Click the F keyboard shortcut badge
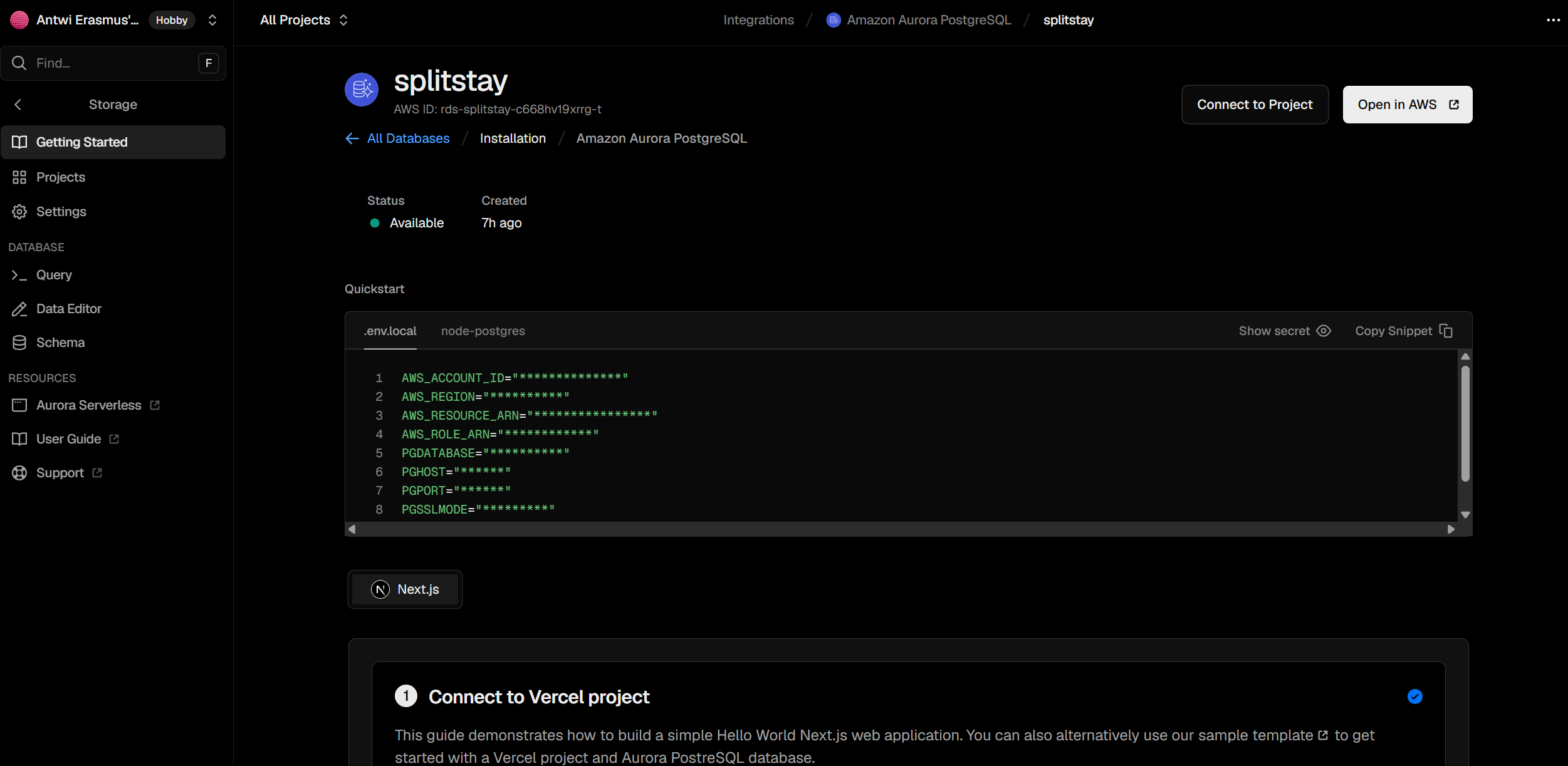The image size is (1568, 766). tap(209, 63)
